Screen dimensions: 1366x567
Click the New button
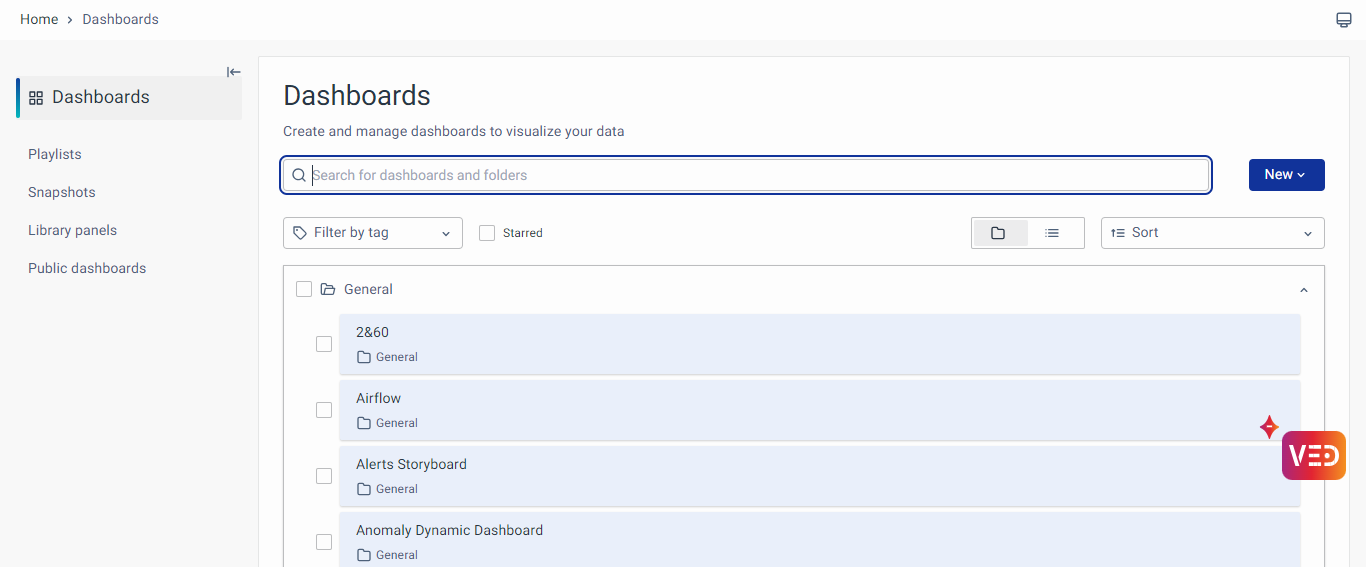[1286, 175]
